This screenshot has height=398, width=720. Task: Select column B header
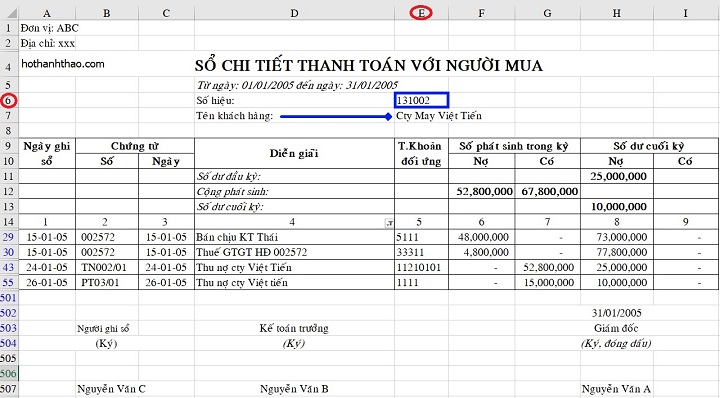pos(107,13)
